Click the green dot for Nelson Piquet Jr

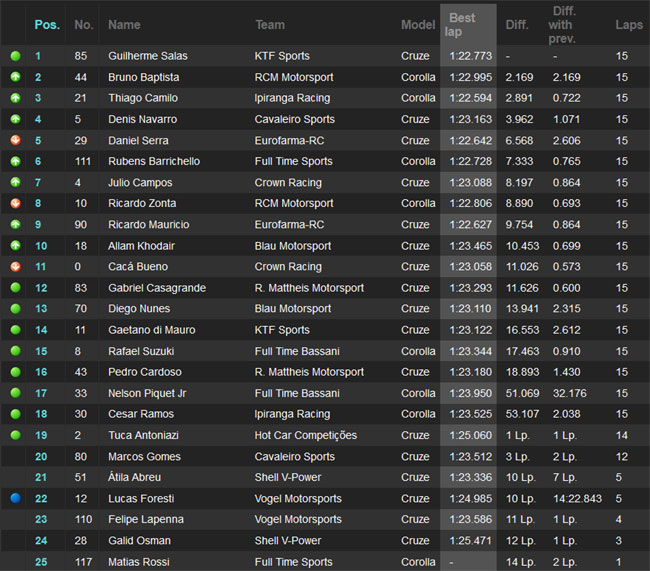tap(15, 393)
